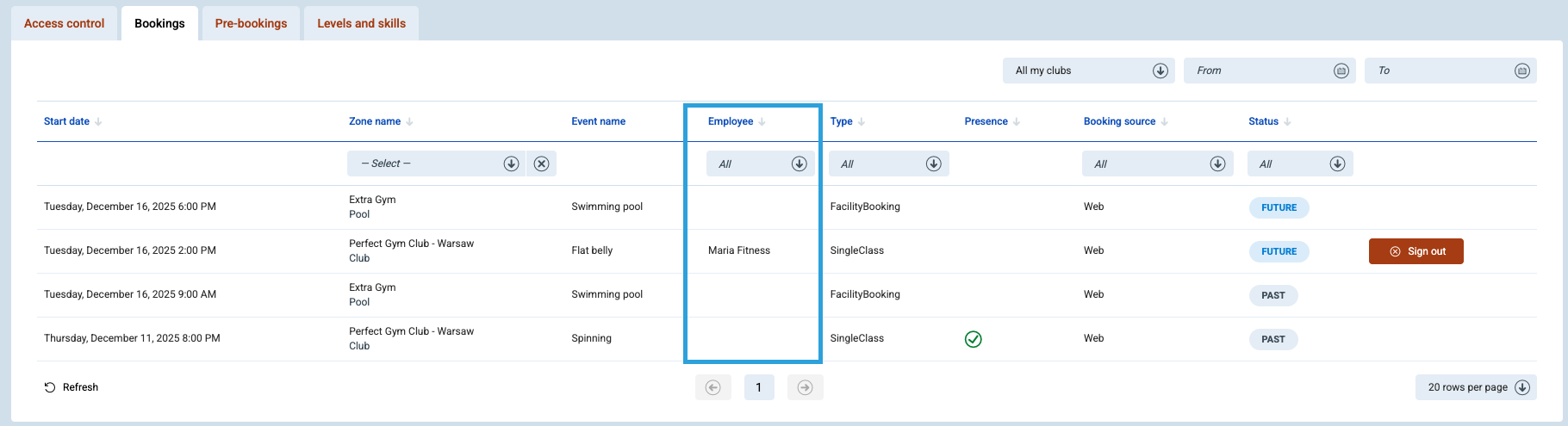Screen dimensions: 1568x426
Task: Refresh the bookings list
Action: [x=72, y=387]
